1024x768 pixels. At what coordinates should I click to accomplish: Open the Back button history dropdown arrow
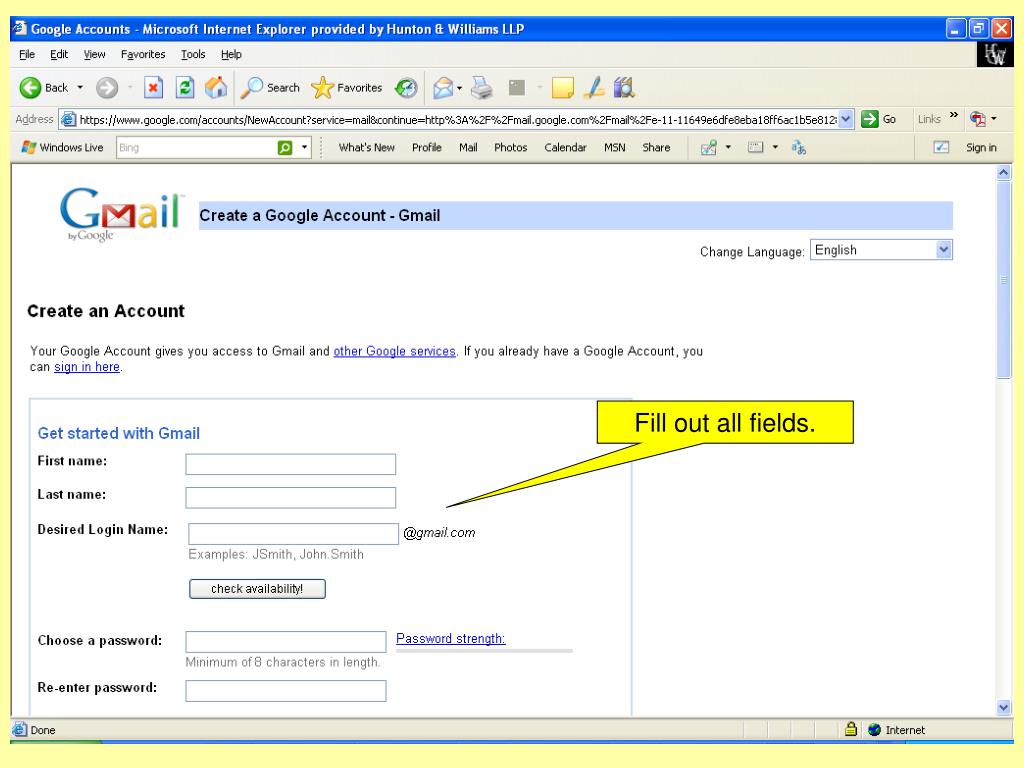pos(80,88)
